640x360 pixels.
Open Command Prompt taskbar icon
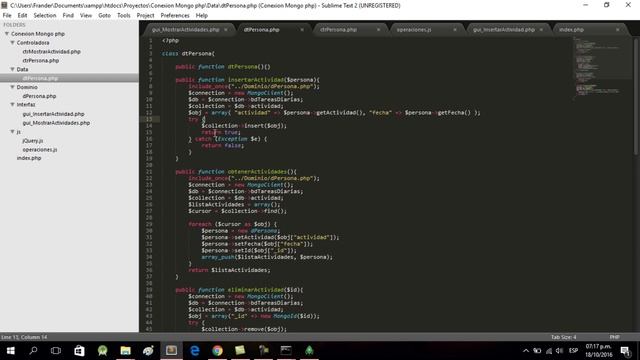pos(286,351)
